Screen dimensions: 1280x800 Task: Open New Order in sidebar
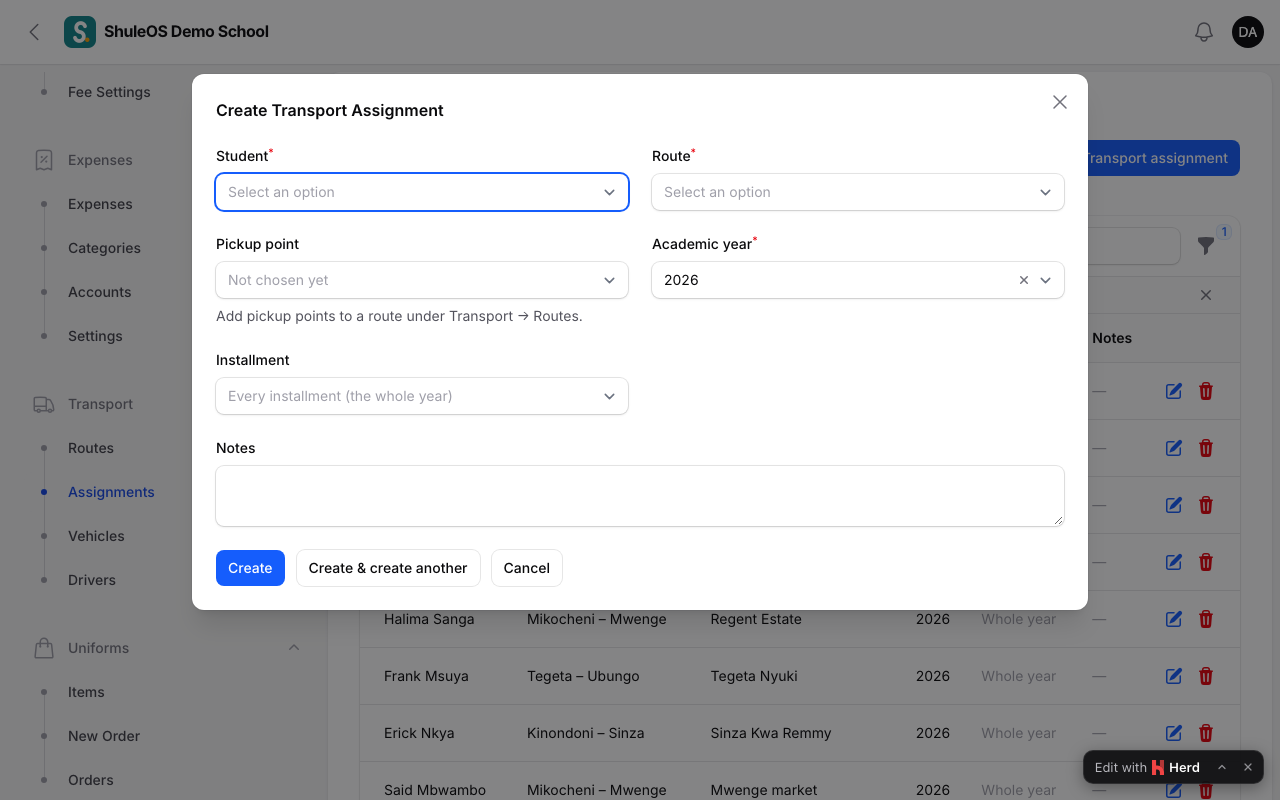(x=104, y=736)
